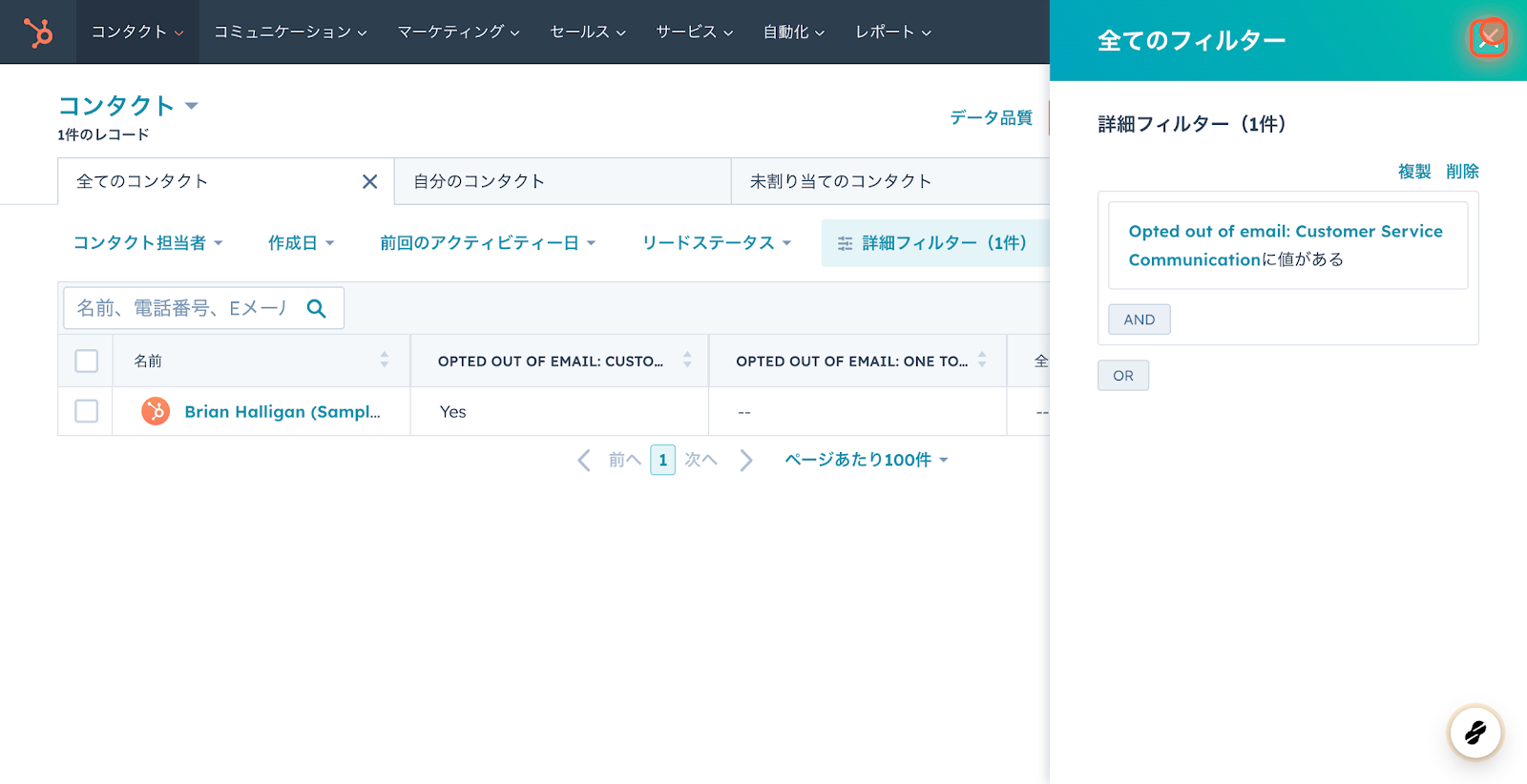Open the コンタクト navigation menu
The image size is (1527, 784).
137,31
